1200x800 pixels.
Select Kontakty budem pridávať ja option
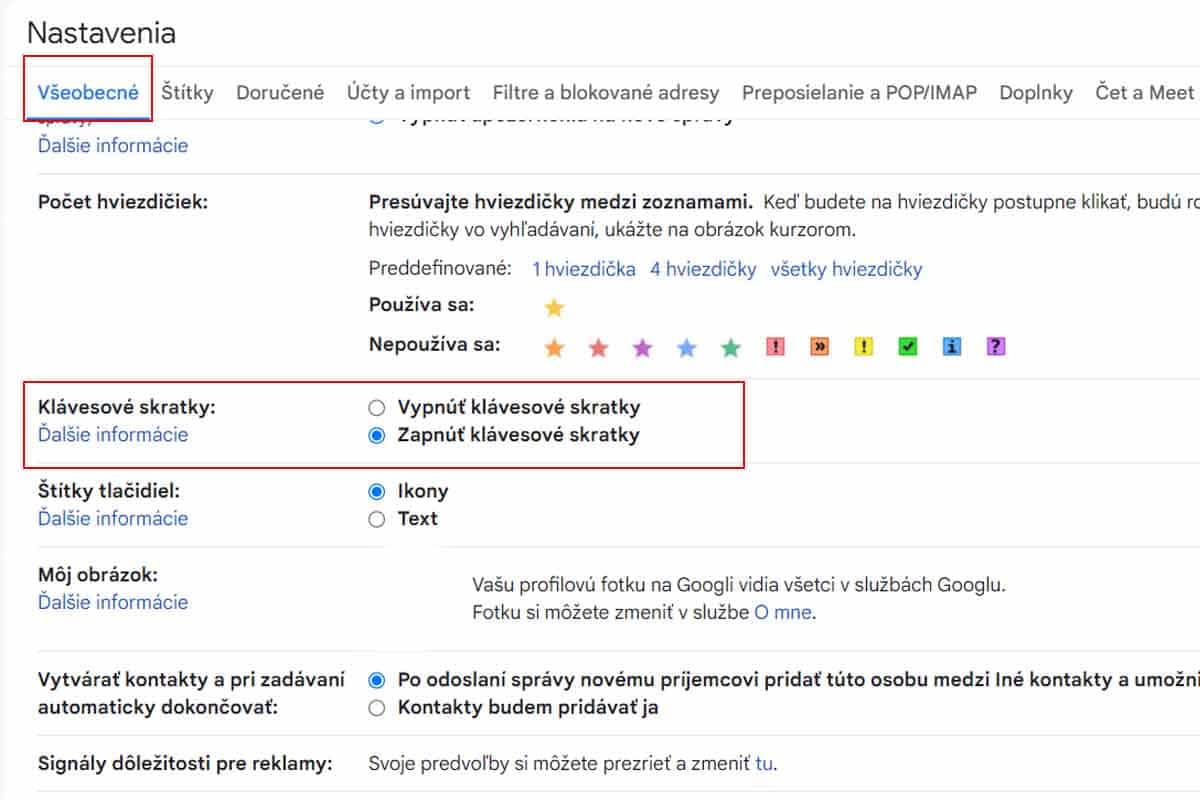[x=377, y=708]
